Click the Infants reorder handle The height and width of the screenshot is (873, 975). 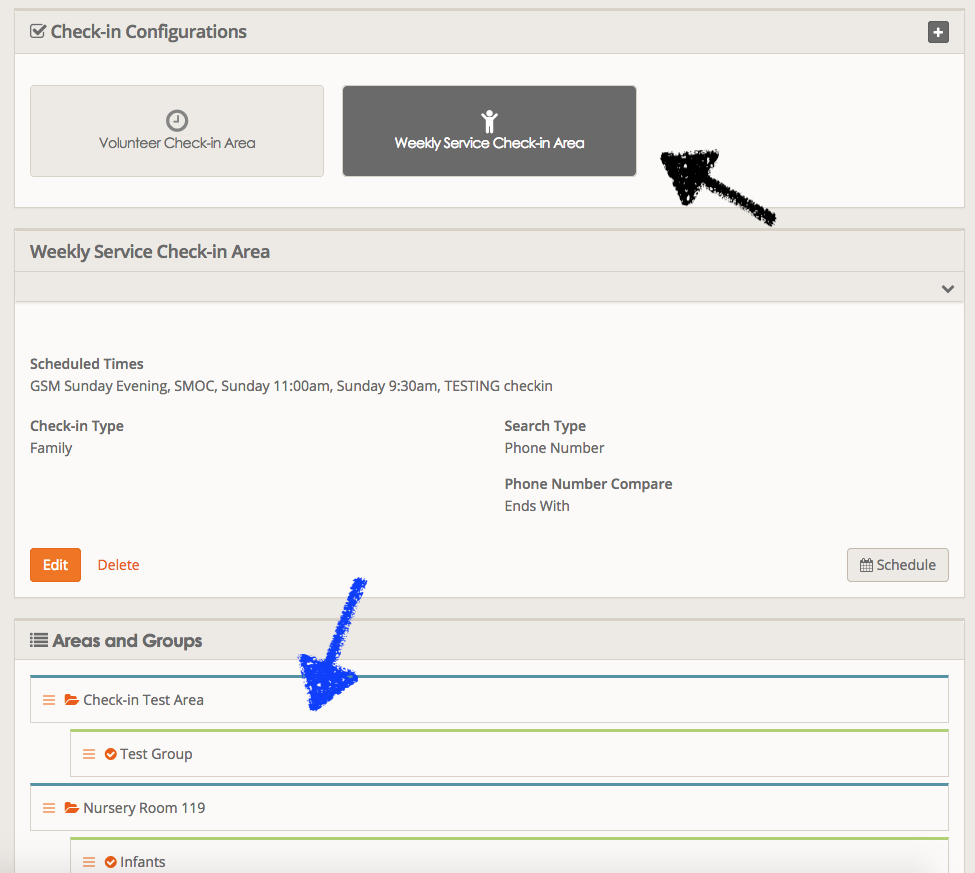(89, 862)
